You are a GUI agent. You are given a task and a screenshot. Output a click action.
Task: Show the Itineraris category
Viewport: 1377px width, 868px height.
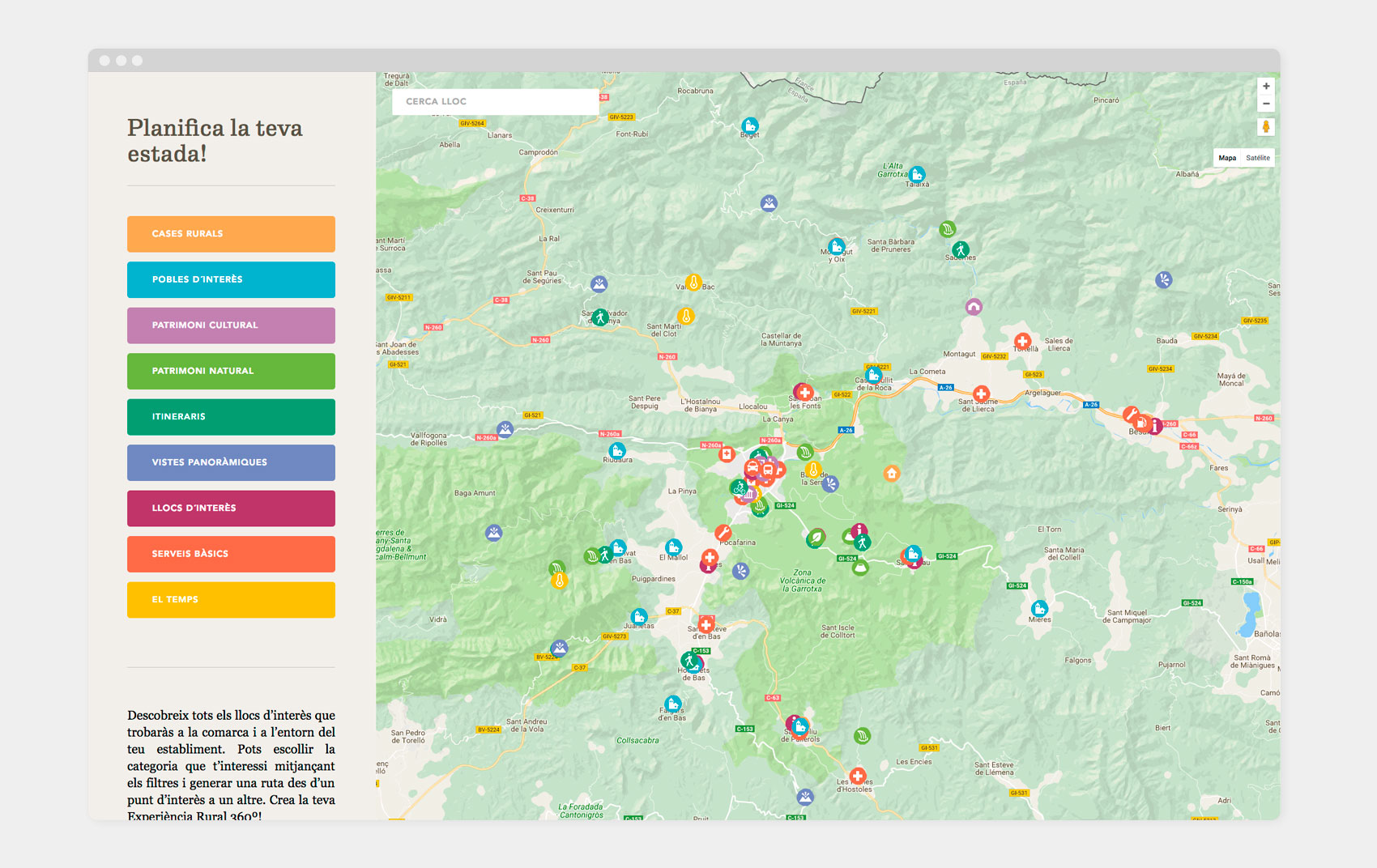click(x=231, y=417)
